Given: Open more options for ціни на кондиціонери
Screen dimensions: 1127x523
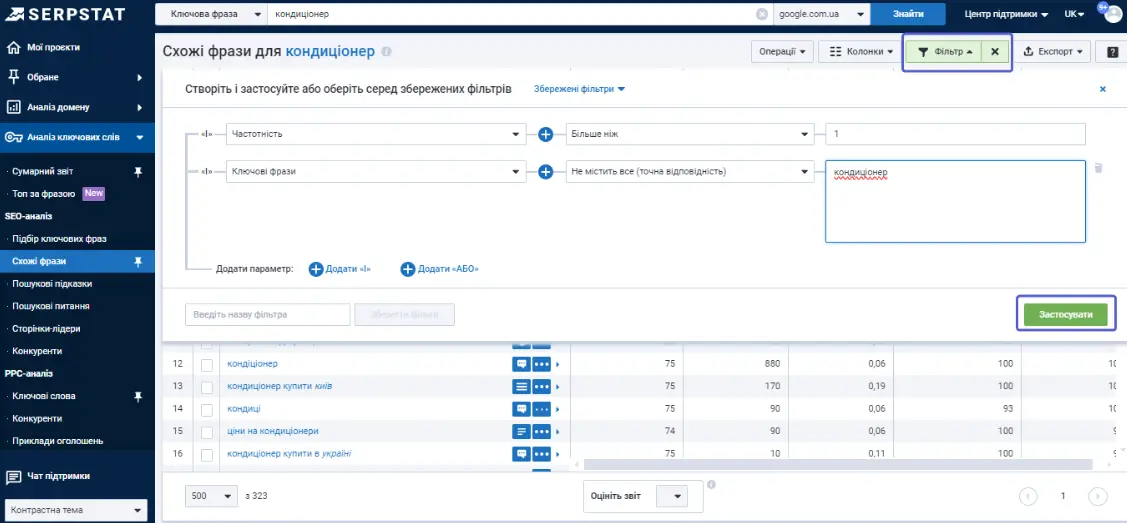Looking at the screenshot, I should click(541, 432).
